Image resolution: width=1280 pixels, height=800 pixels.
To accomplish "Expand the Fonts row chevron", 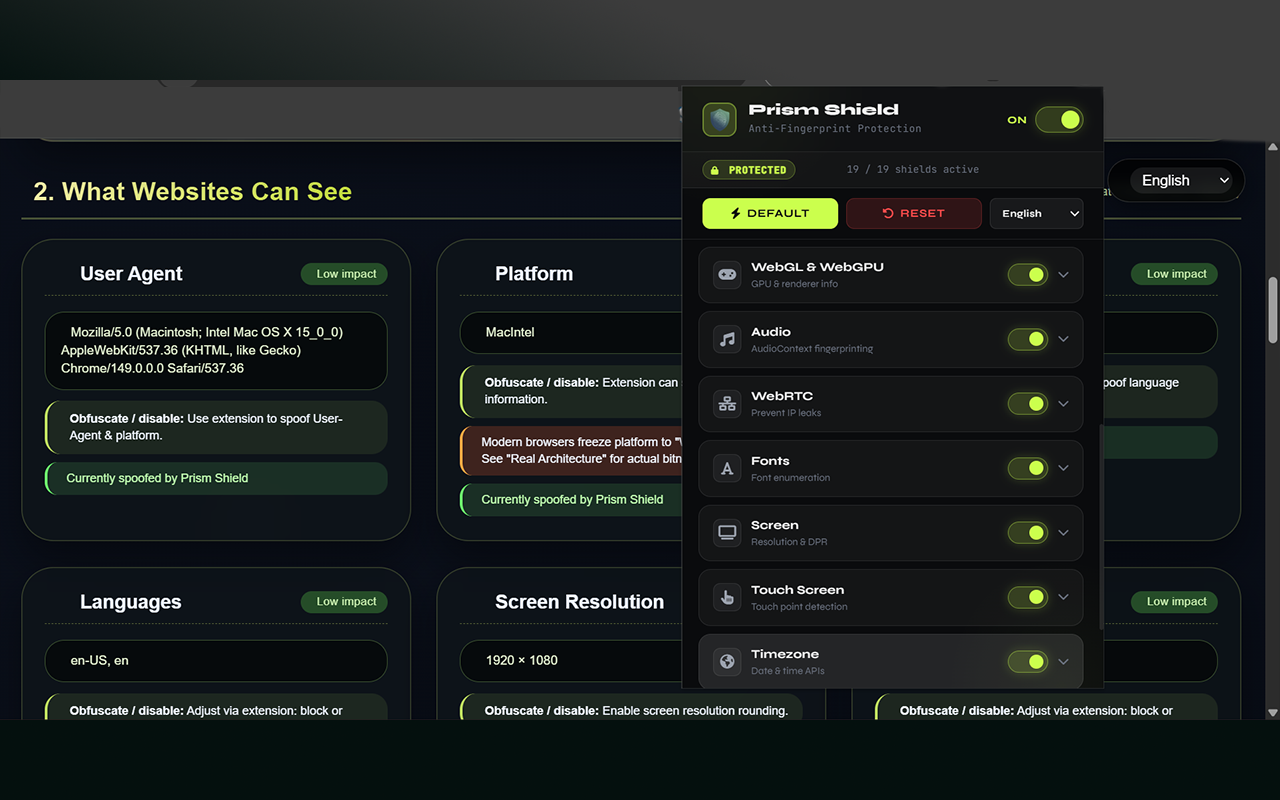I will click(1063, 468).
